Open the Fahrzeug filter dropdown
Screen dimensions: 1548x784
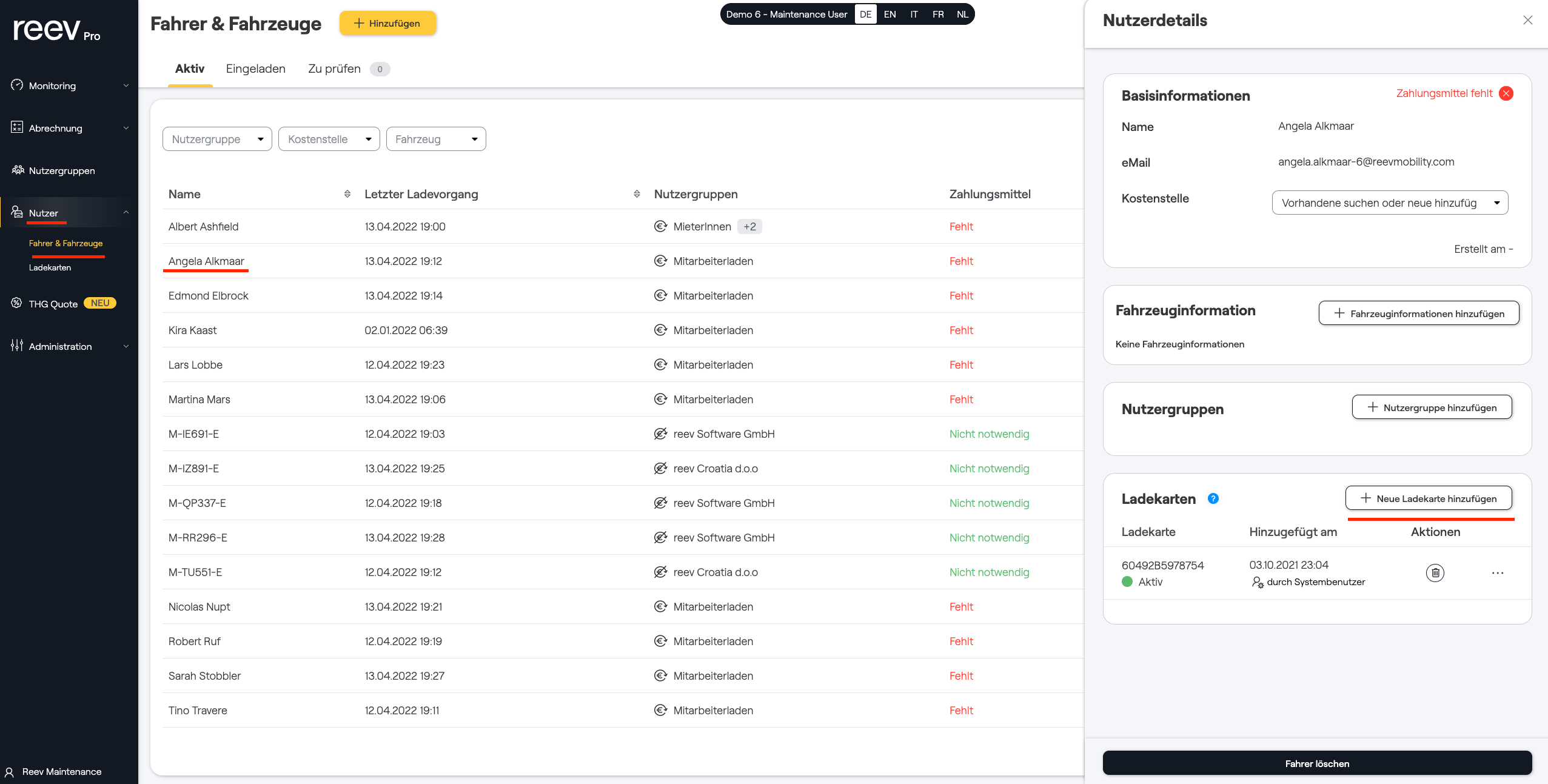(435, 139)
